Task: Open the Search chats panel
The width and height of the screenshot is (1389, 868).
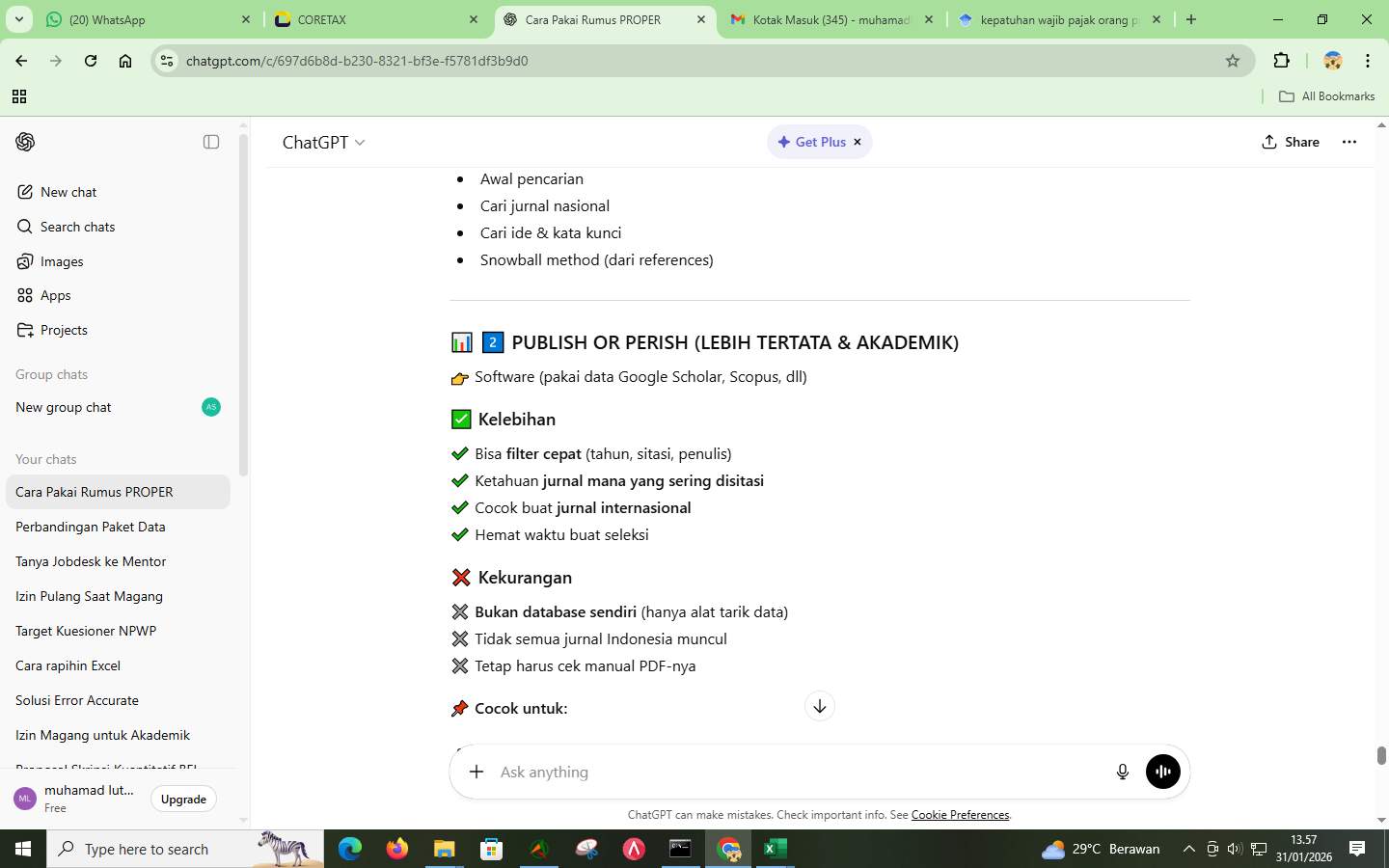Action: [x=77, y=227]
